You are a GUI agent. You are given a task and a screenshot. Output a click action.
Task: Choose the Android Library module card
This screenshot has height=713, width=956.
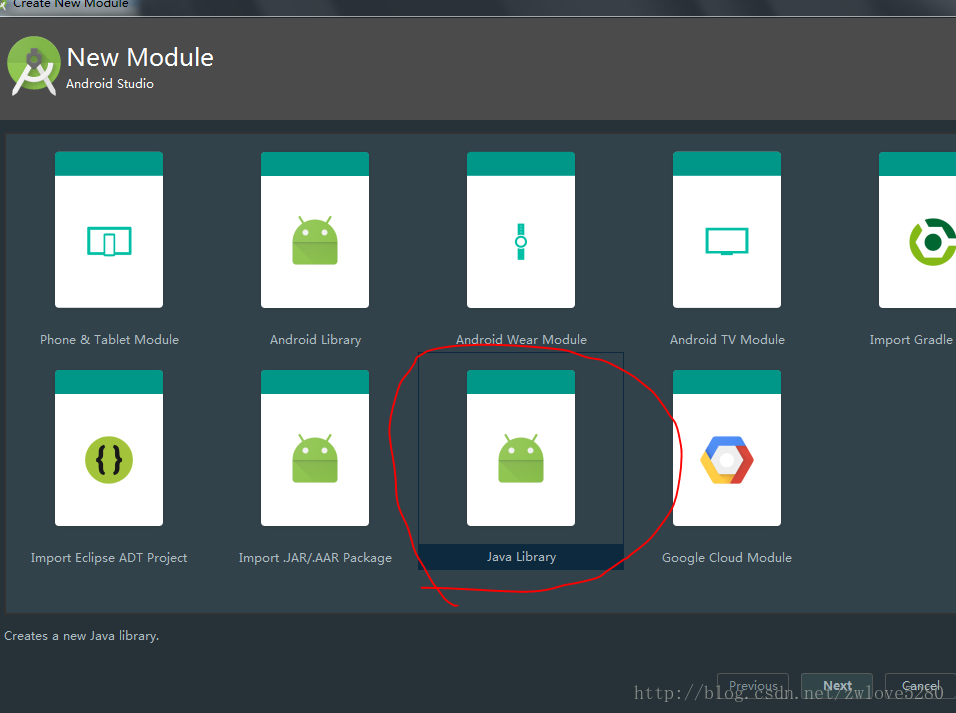[x=315, y=229]
